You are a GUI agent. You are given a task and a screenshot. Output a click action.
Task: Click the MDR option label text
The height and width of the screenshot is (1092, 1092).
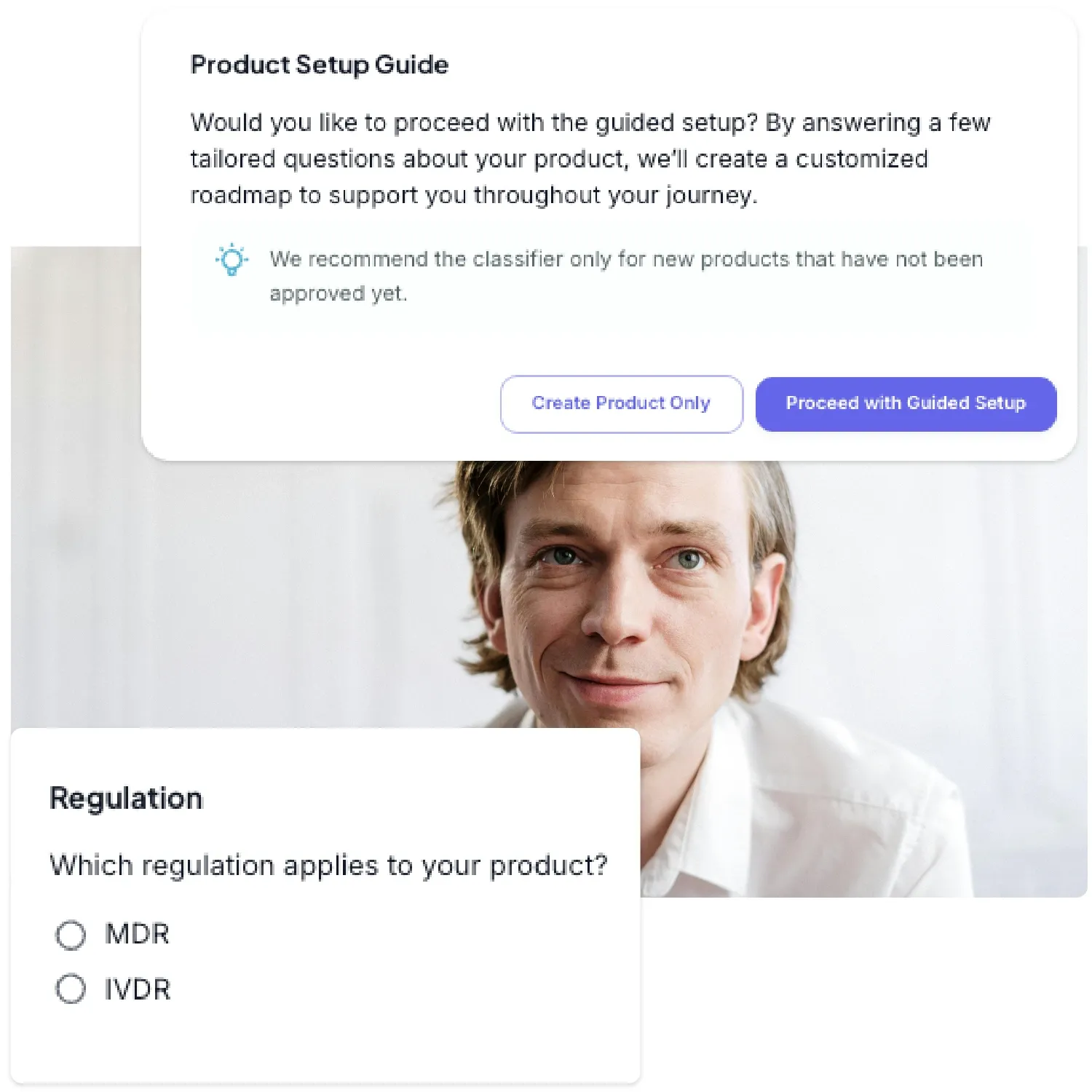(x=137, y=934)
